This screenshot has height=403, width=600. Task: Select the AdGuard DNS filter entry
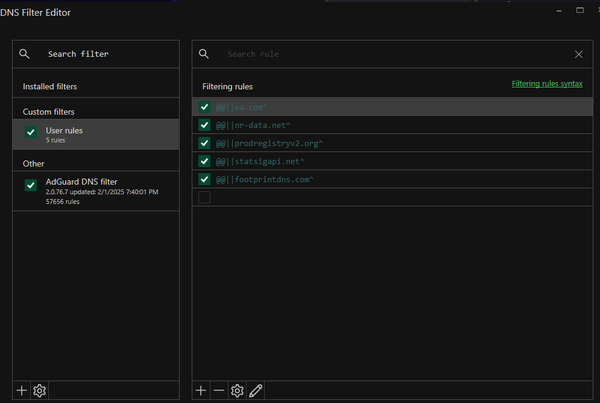click(x=96, y=191)
